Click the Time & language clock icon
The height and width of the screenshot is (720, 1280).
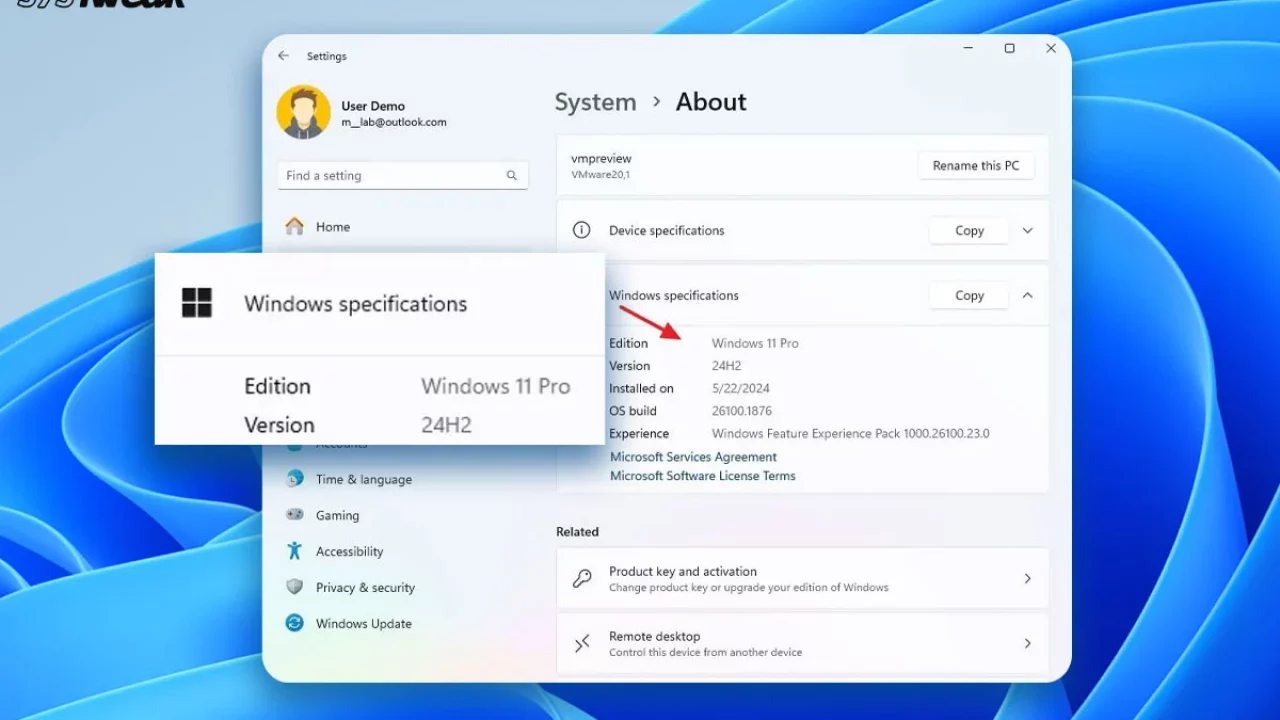294,479
